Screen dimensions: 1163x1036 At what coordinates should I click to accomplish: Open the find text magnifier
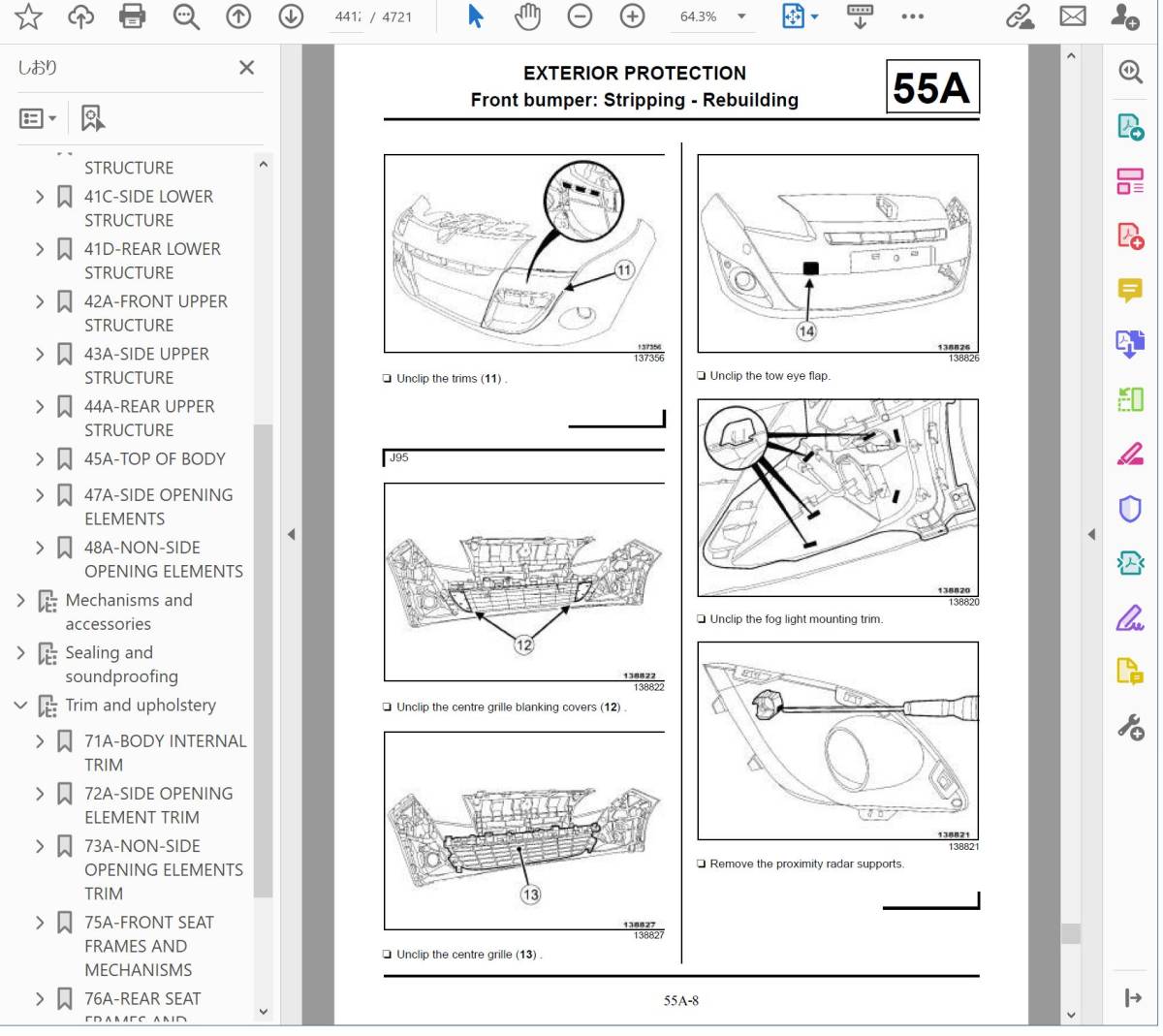point(186,16)
